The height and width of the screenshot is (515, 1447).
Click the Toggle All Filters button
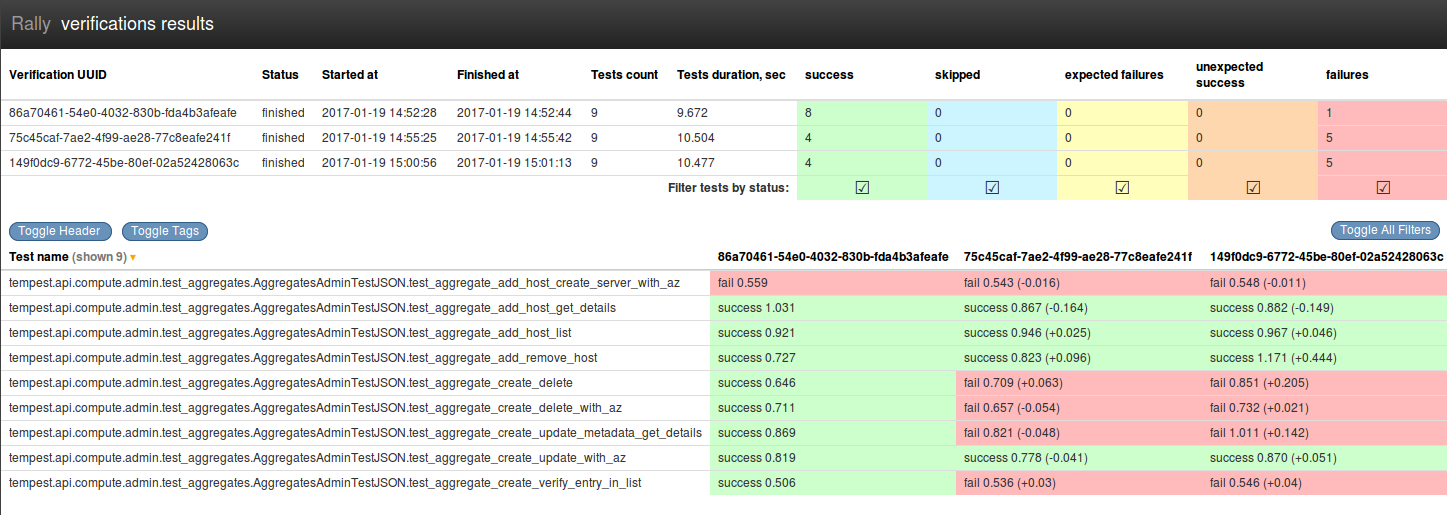pos(1385,230)
